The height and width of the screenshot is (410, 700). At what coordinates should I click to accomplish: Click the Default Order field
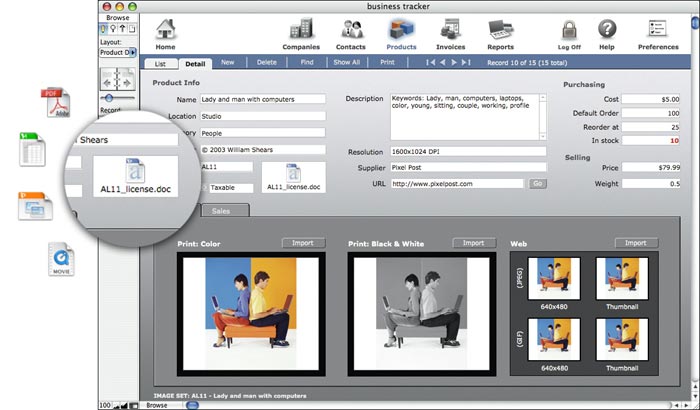tap(651, 113)
